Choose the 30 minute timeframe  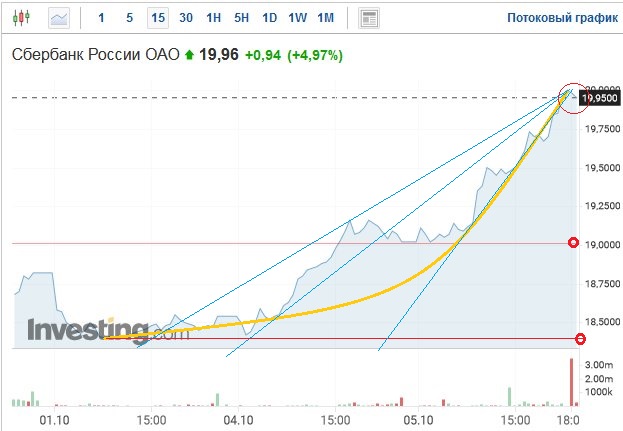point(186,18)
